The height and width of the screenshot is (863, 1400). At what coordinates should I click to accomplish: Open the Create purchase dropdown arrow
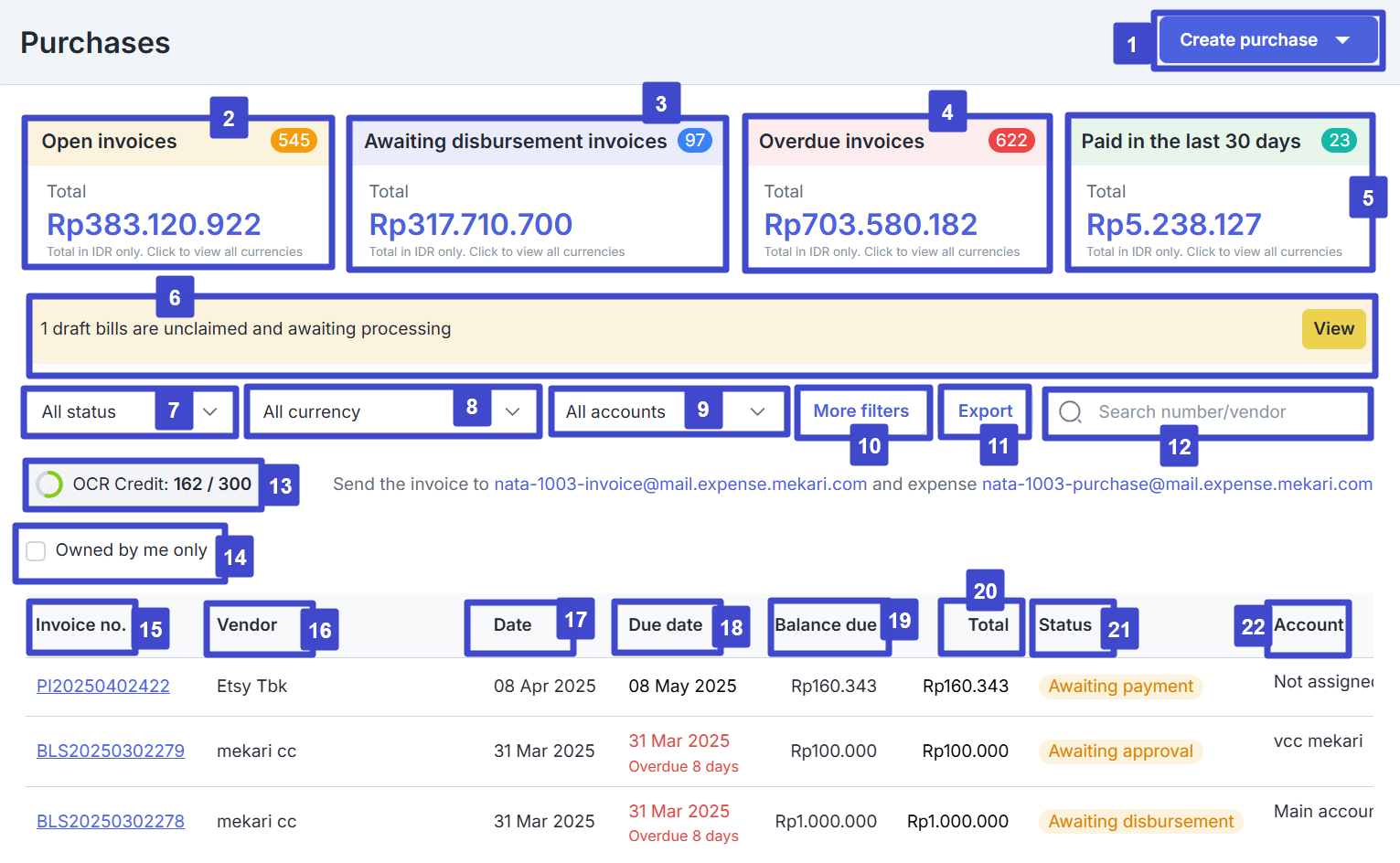[1342, 40]
